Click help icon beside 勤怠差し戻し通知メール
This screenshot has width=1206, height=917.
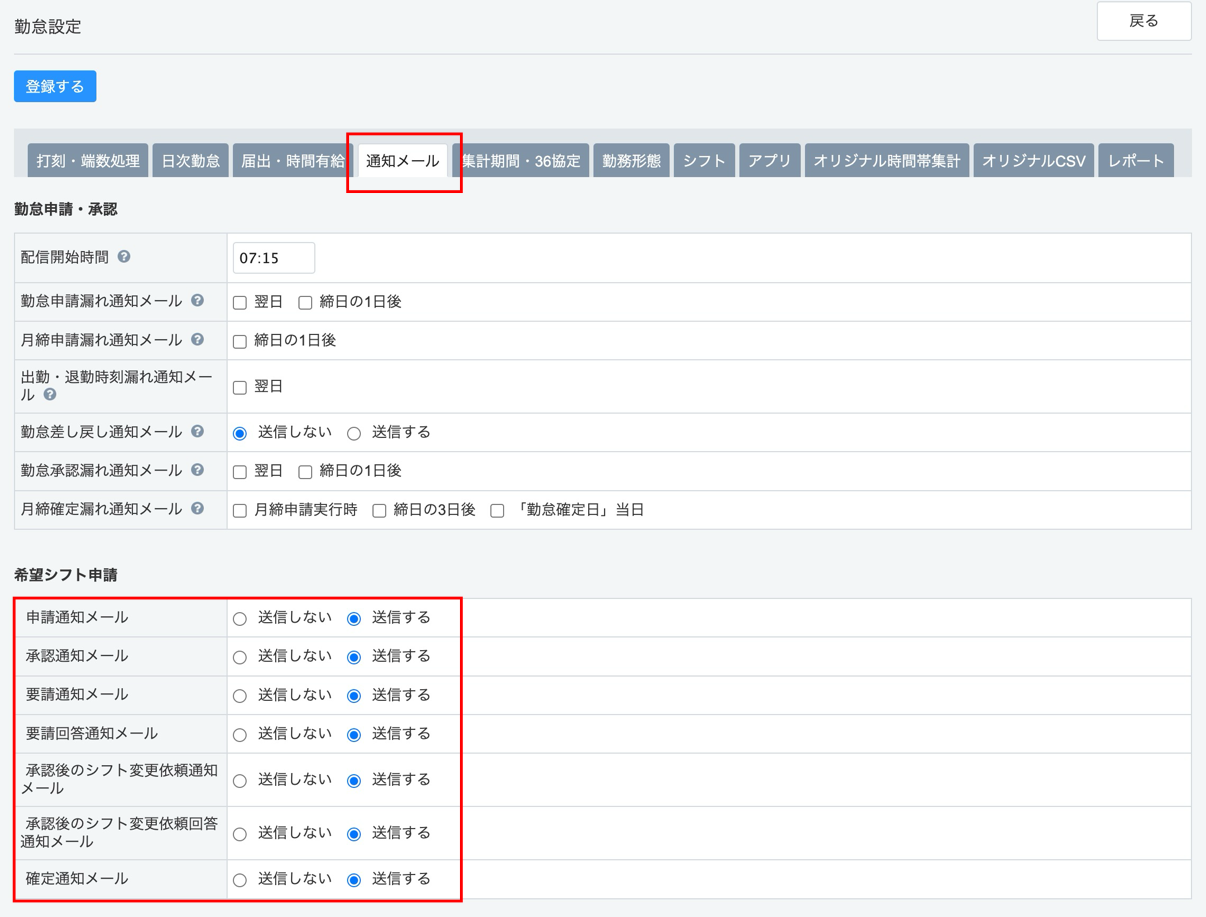(198, 432)
